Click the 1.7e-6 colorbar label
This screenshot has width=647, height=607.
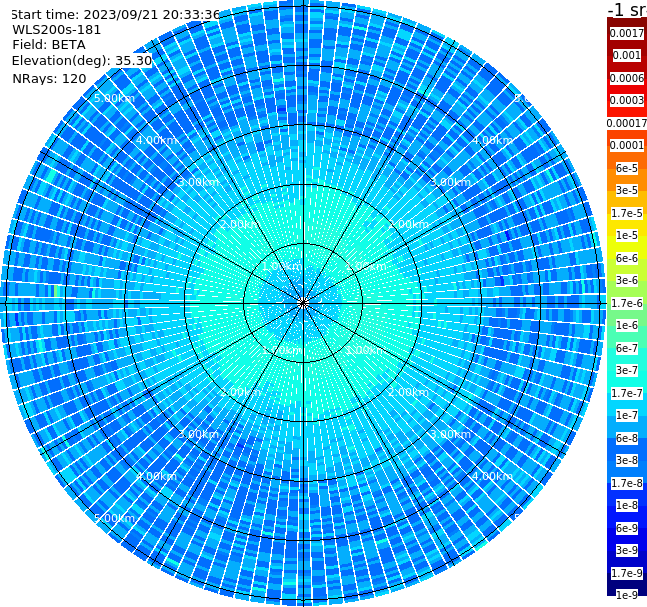[x=627, y=303]
